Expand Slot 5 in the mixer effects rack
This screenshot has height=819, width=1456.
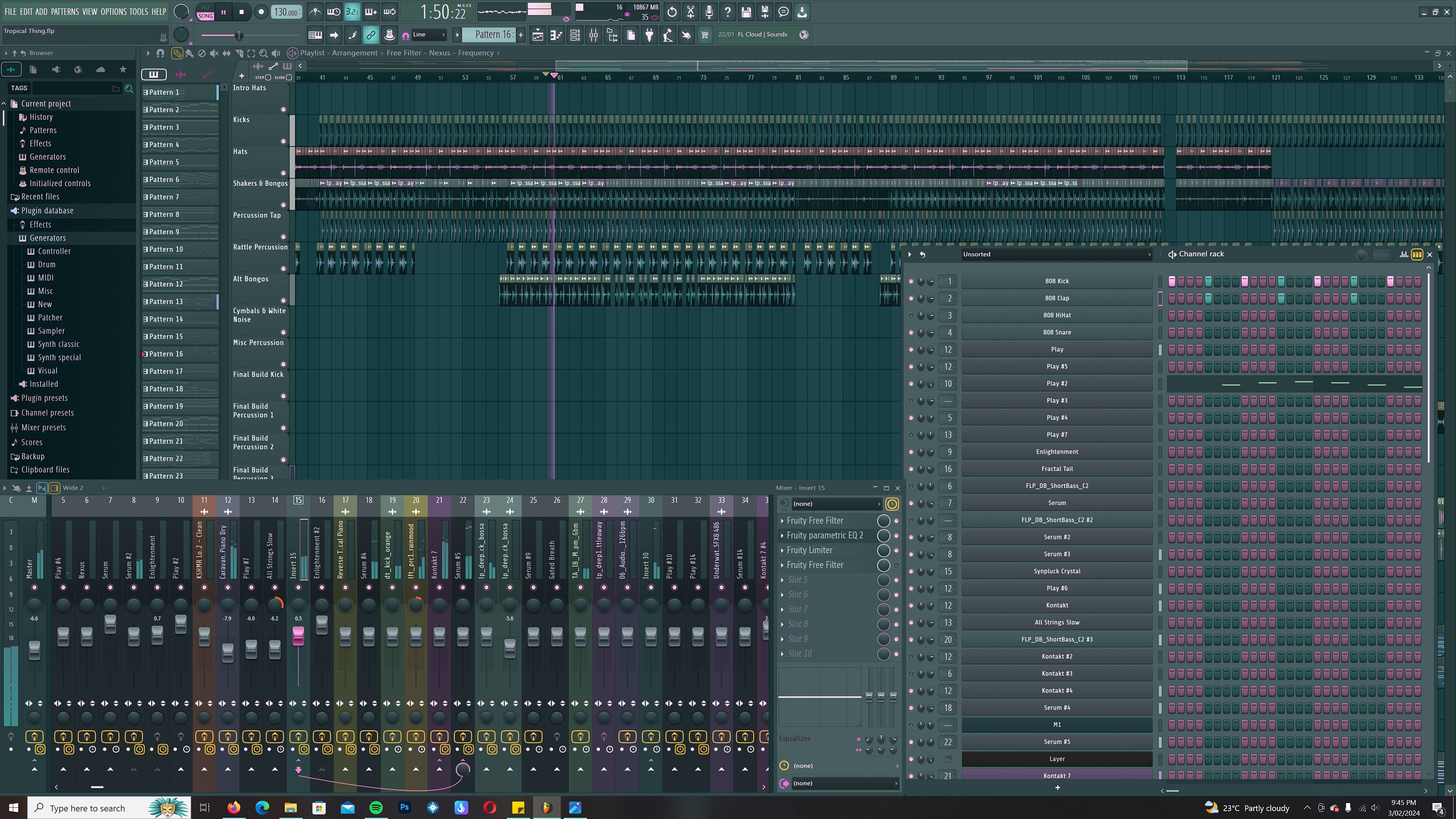[x=783, y=580]
